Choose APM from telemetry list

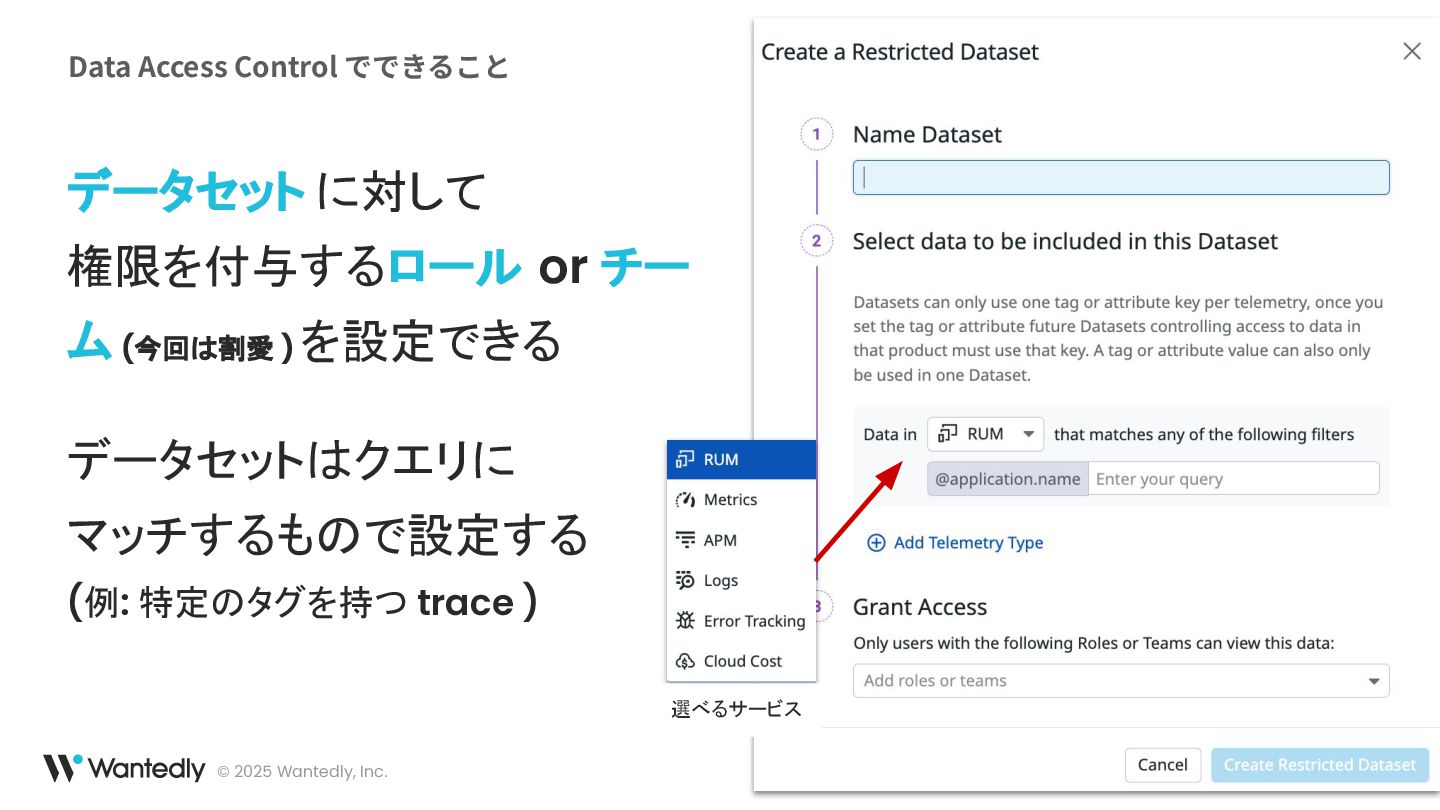[741, 540]
